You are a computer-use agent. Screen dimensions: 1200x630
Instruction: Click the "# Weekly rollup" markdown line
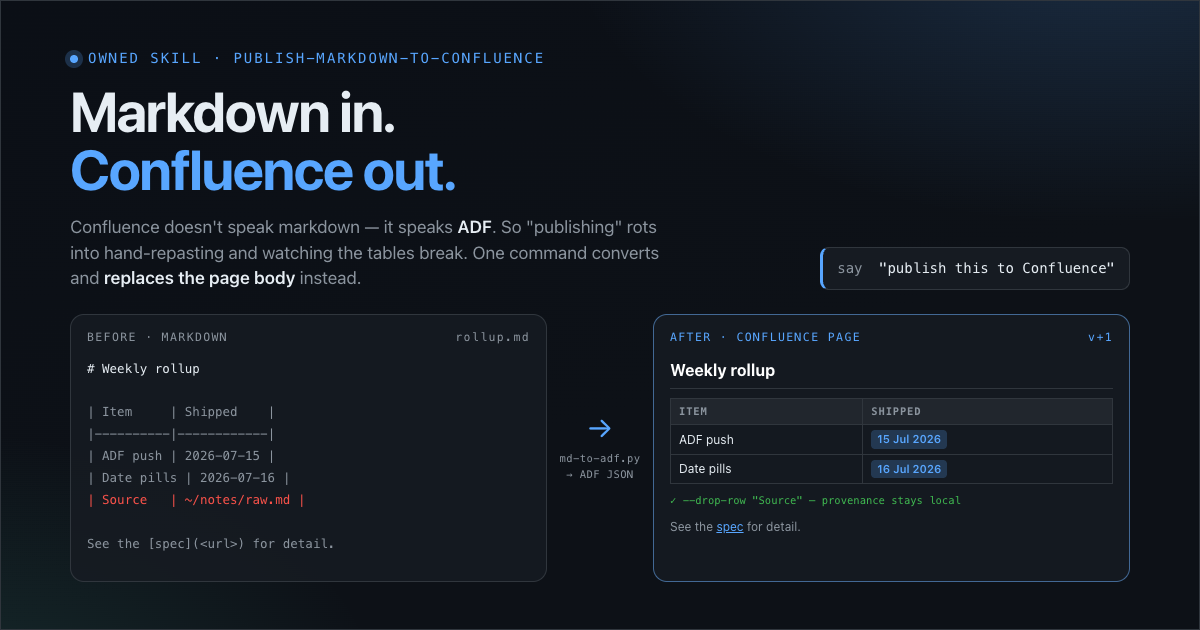click(x=143, y=368)
